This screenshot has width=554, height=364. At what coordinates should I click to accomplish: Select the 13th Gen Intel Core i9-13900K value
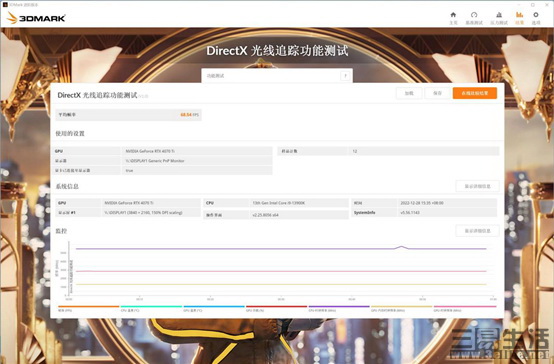coord(279,203)
